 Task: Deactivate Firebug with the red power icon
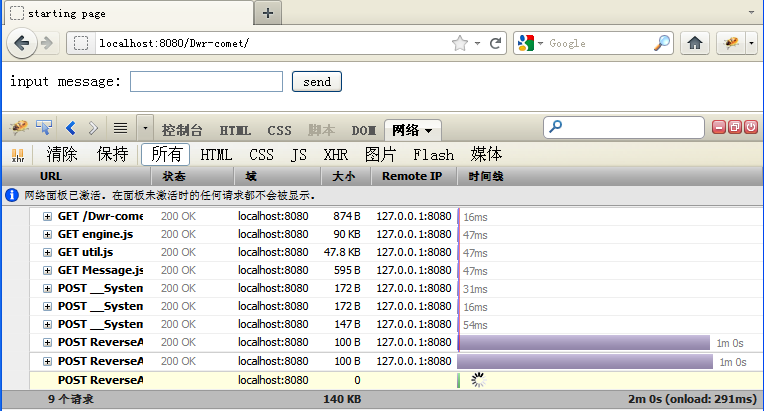(x=751, y=127)
